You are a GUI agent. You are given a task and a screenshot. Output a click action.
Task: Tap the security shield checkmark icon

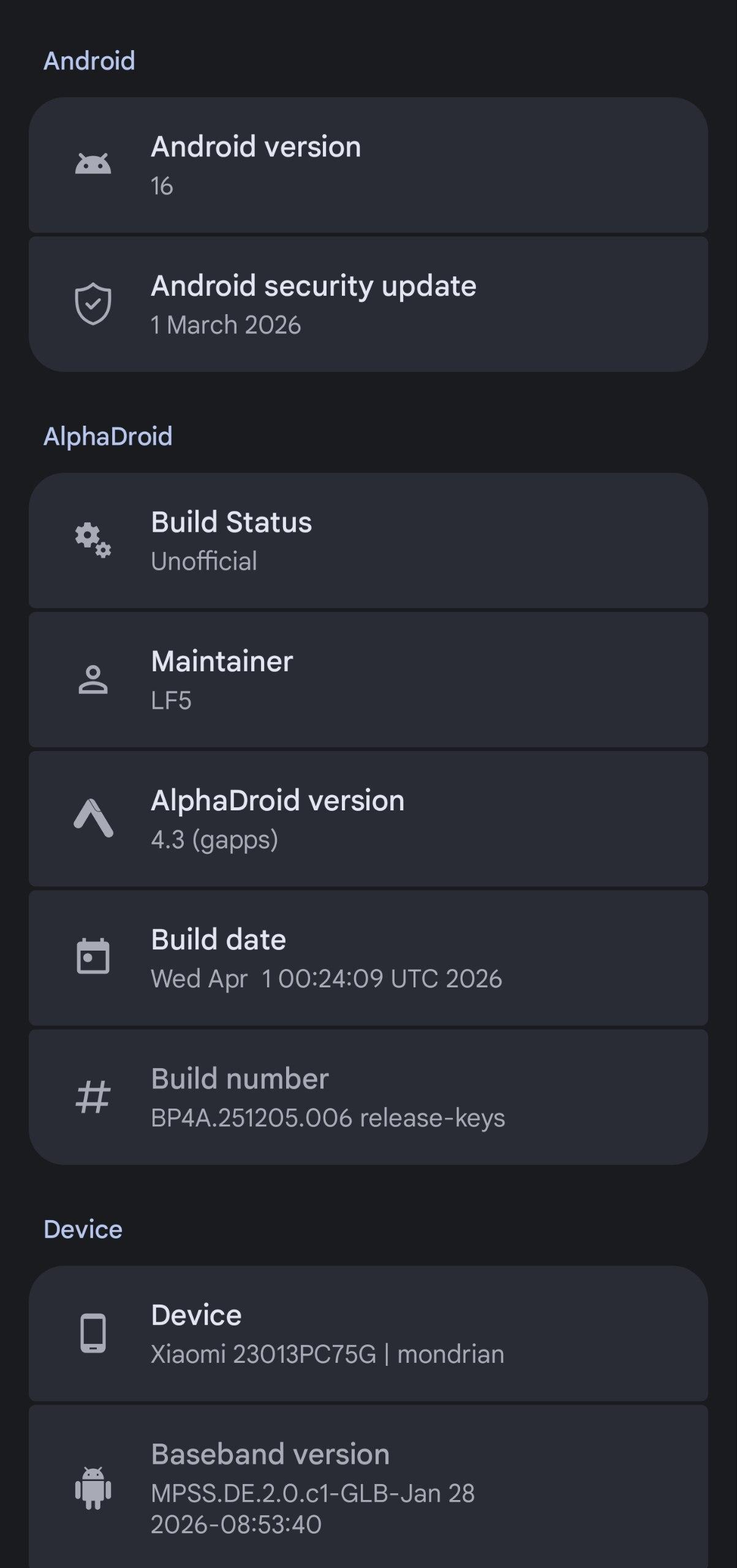coord(93,304)
